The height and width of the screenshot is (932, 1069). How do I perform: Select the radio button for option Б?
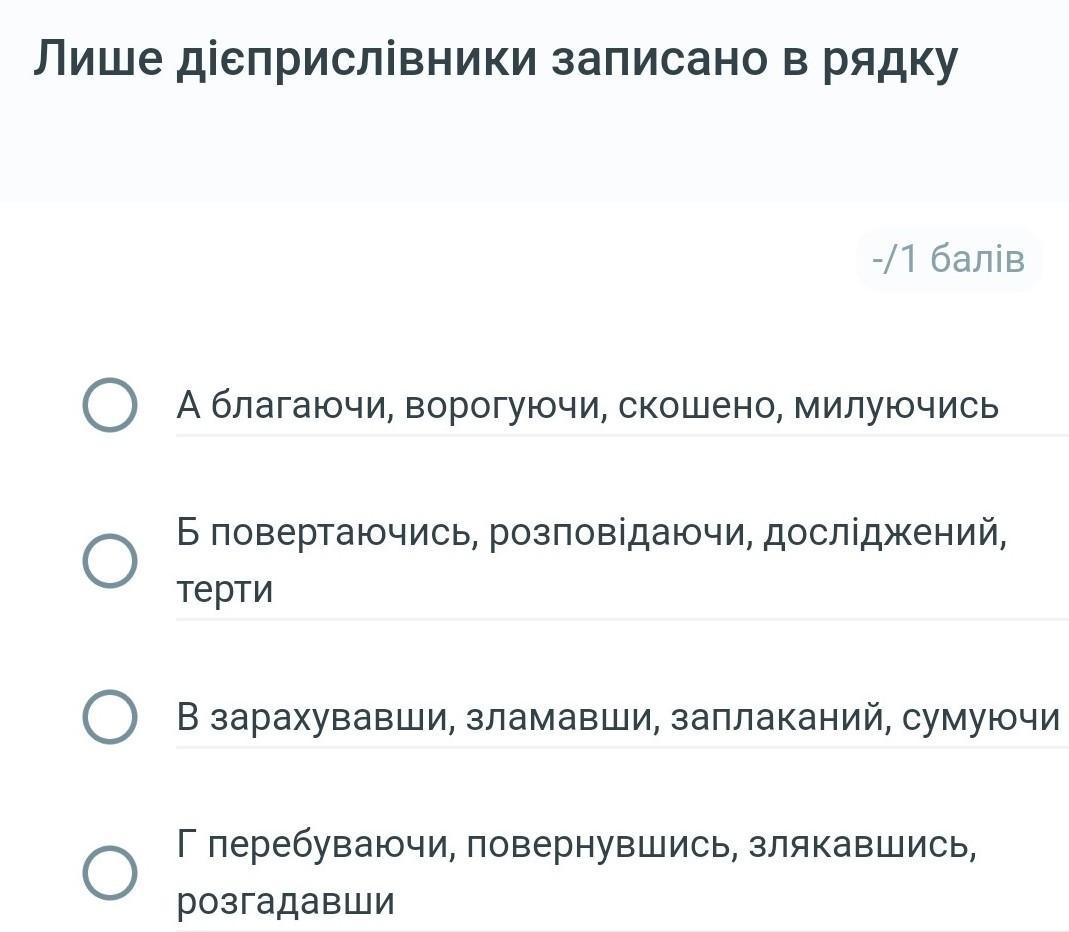pyautogui.click(x=109, y=560)
